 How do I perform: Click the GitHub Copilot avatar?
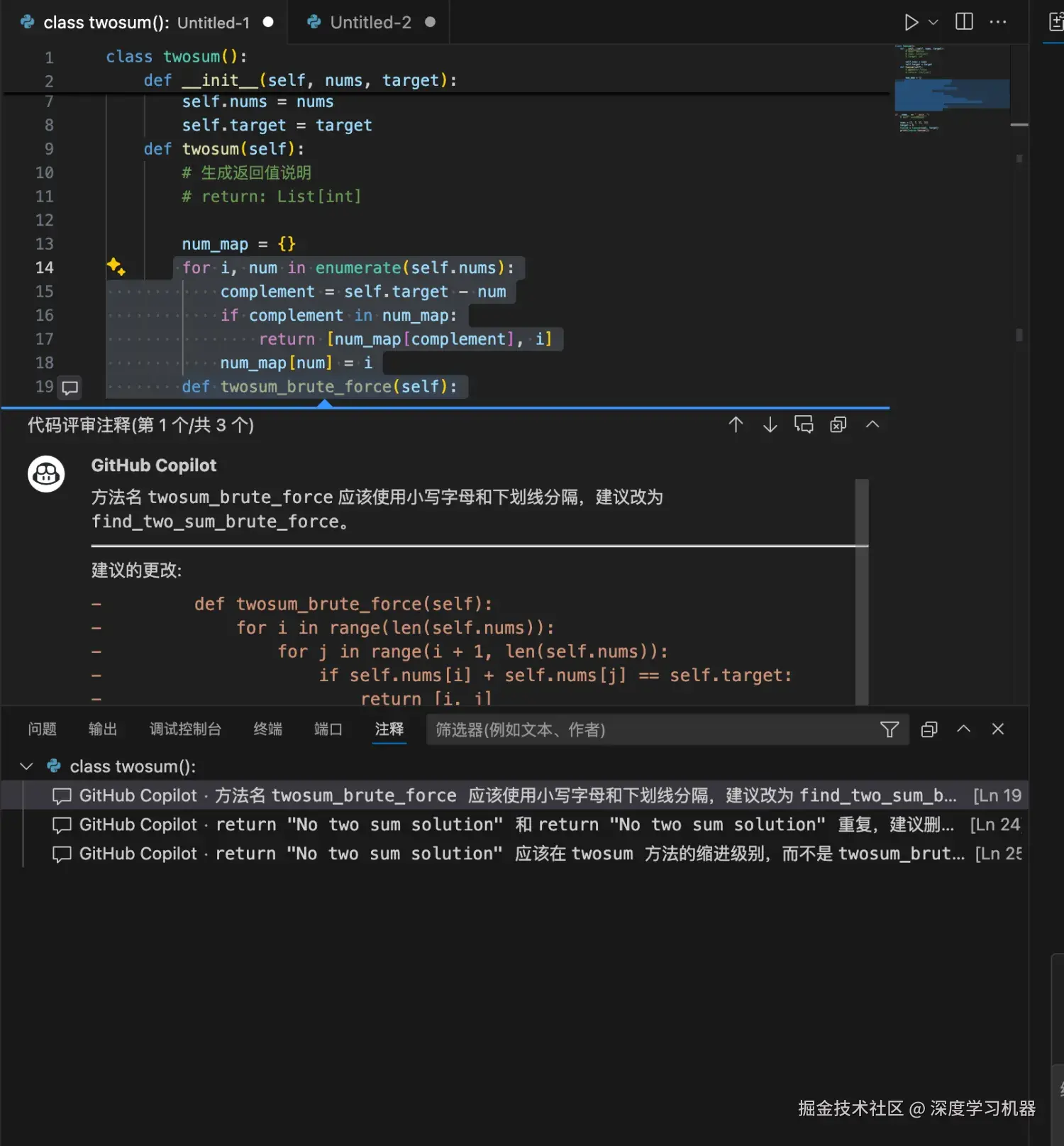[x=46, y=474]
